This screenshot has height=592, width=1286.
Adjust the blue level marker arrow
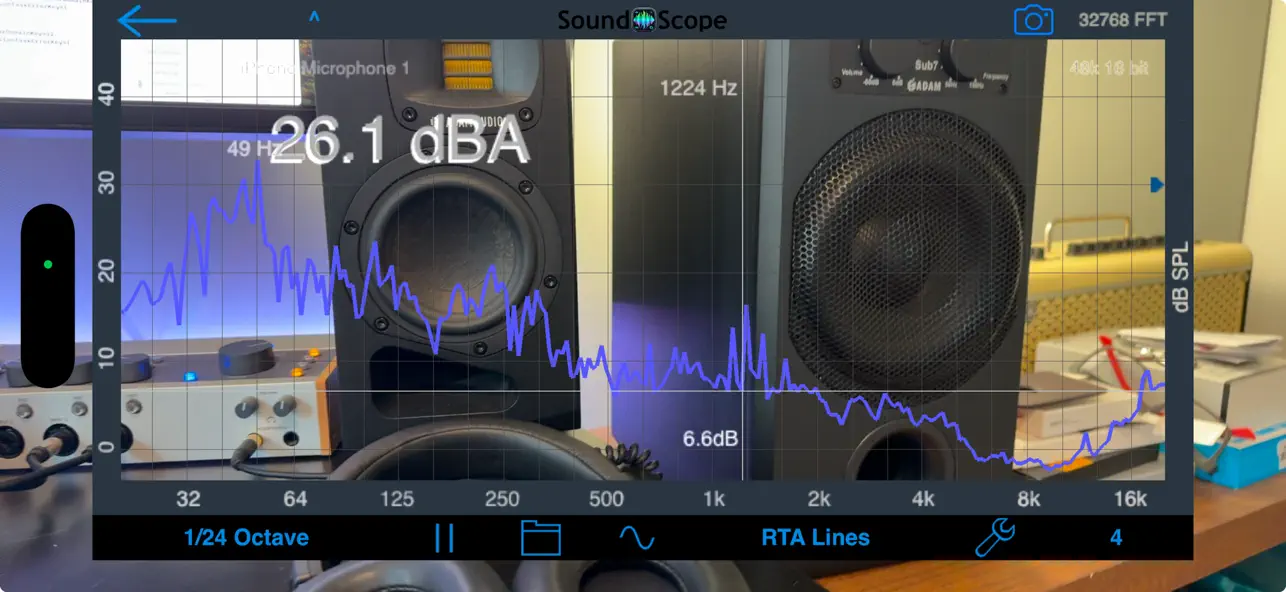coord(1157,184)
